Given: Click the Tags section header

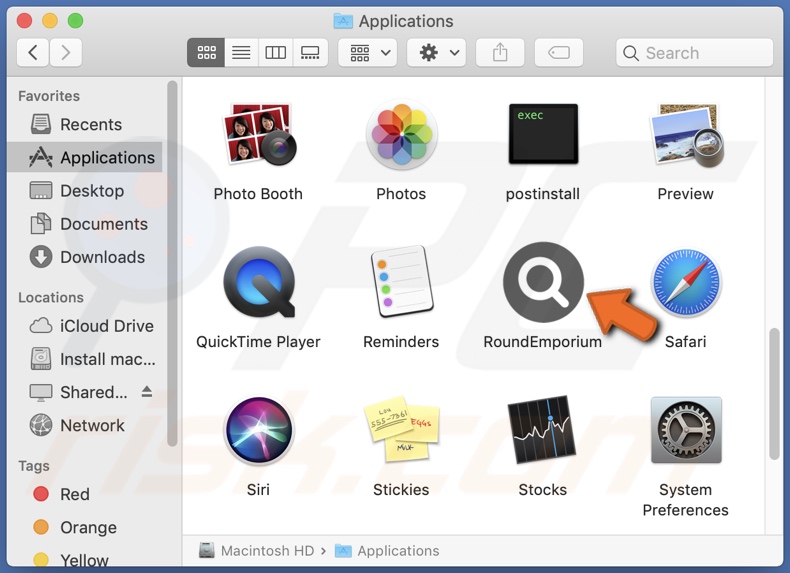Looking at the screenshot, I should (34, 466).
